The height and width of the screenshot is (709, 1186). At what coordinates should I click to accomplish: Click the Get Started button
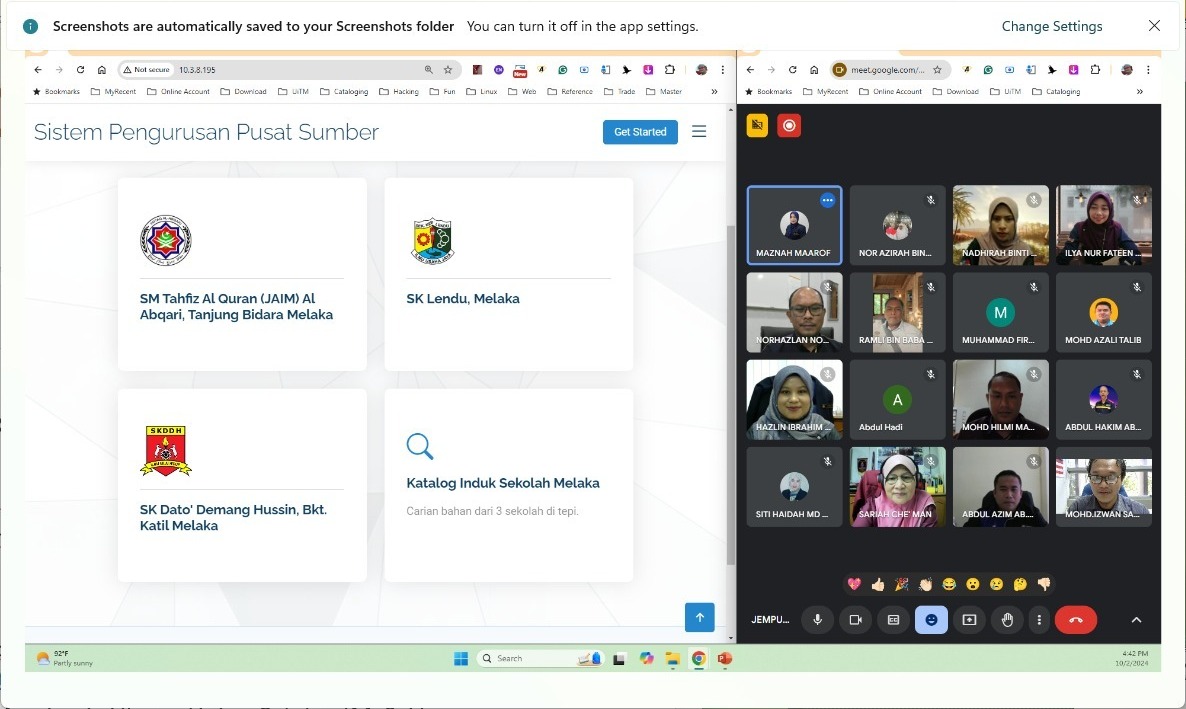(x=640, y=132)
